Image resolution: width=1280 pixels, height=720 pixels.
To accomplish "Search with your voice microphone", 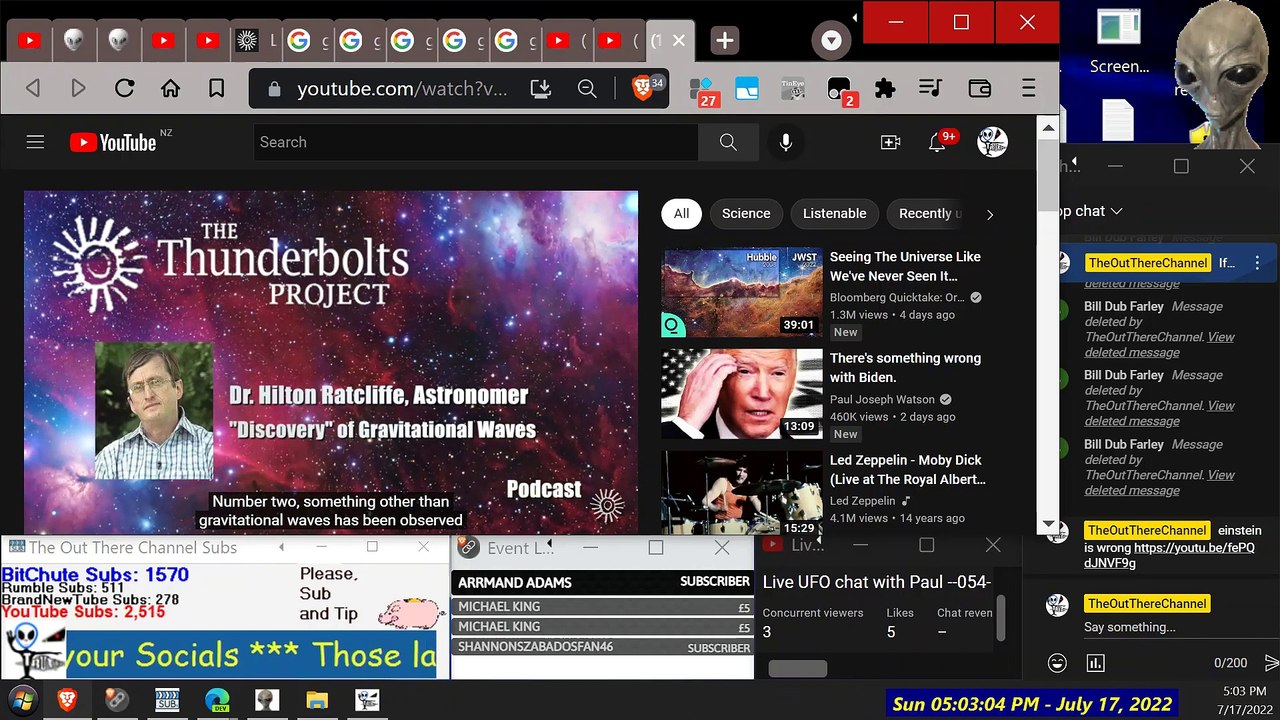I will coord(786,142).
